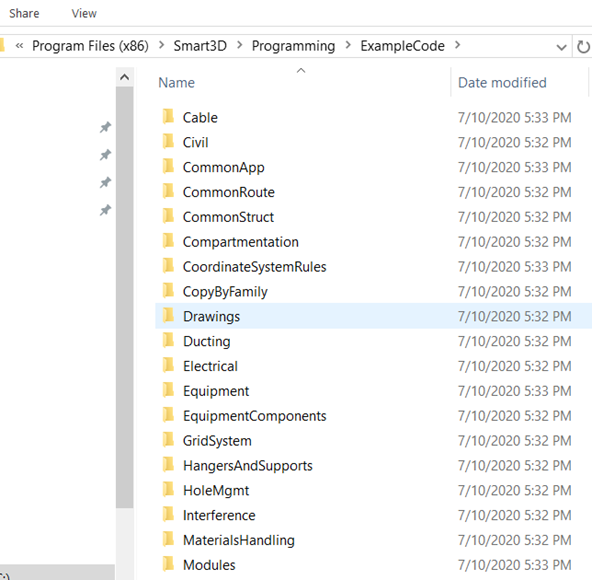The width and height of the screenshot is (592, 580).
Task: Click the navigation pane scroll-up arrow
Action: tap(125, 77)
